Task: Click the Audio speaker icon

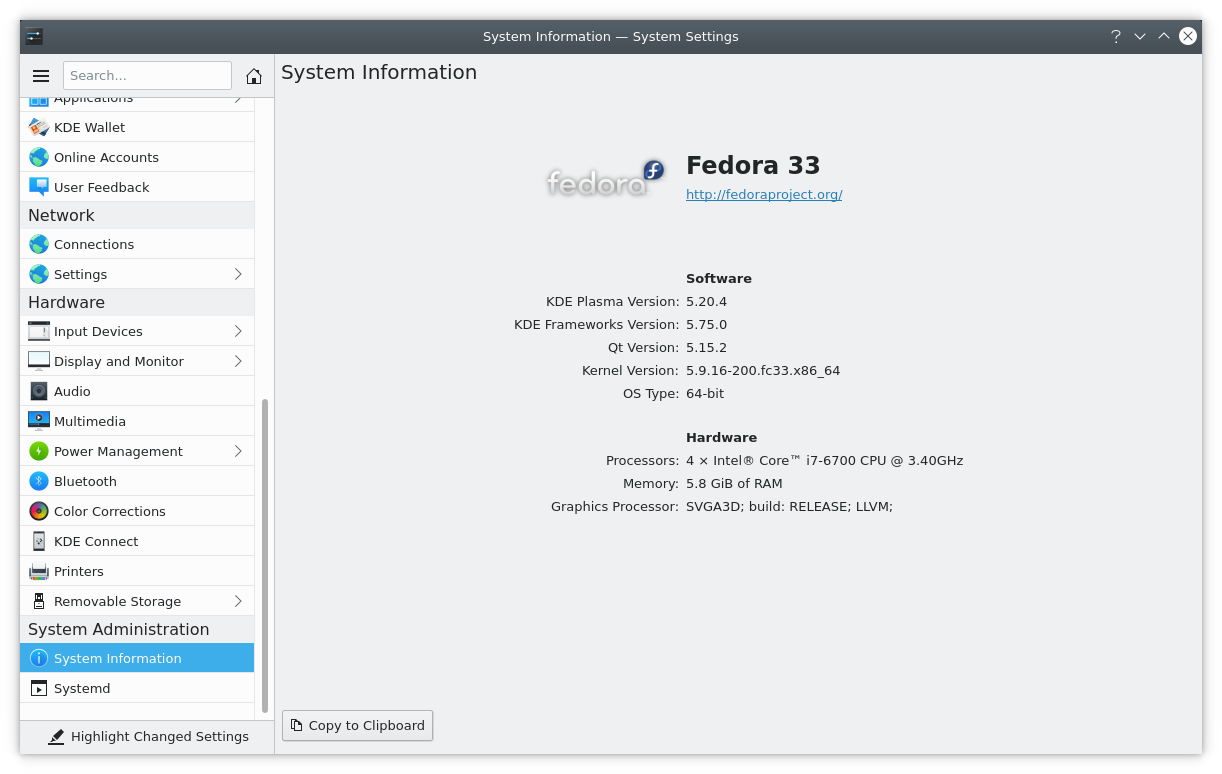Action: (x=39, y=391)
